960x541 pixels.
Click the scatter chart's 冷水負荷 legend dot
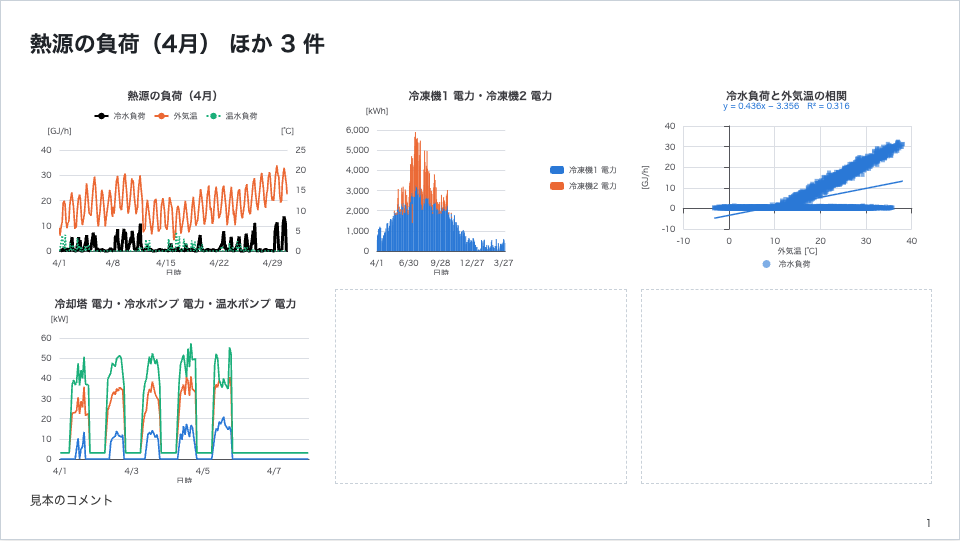coord(766,264)
